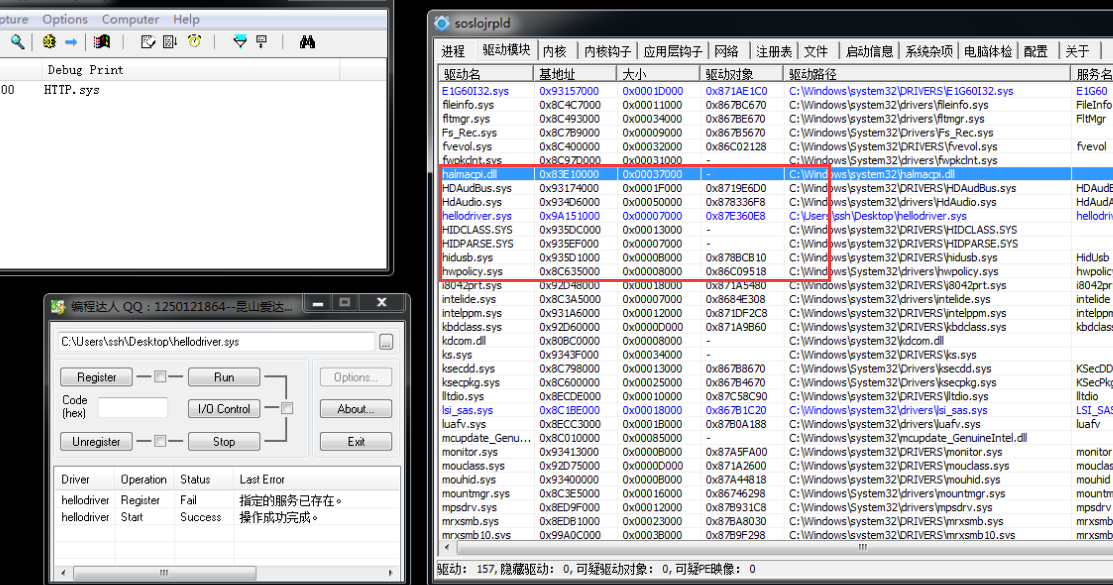
Task: Select the HDAudBus.sys row
Action: point(776,188)
